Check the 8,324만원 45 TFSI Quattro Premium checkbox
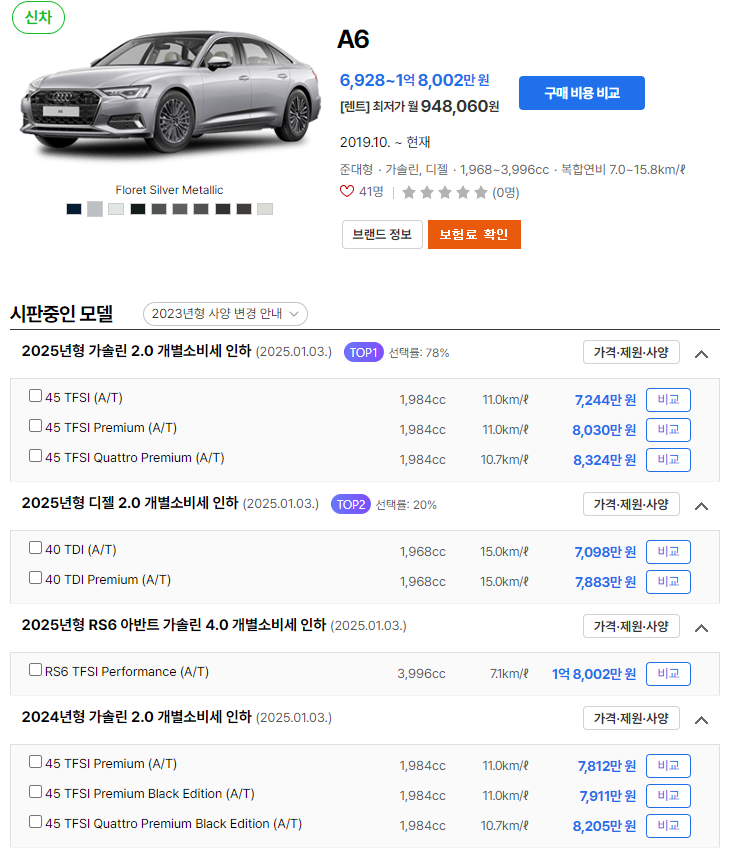 36,455
